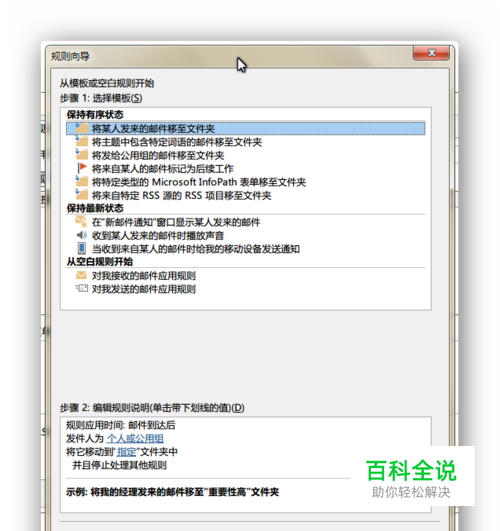The image size is (500, 531).
Task: Click the 规则向导 title bar
Action: tap(230, 56)
